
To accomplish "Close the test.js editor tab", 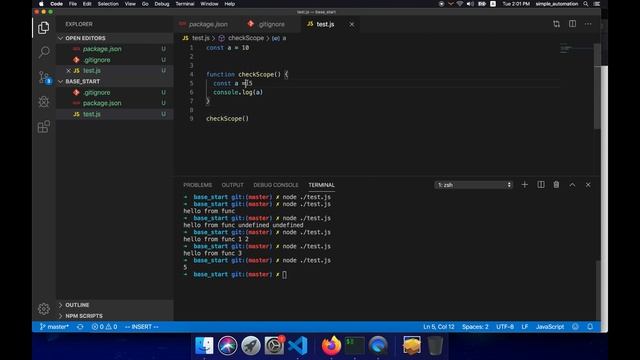I will [x=351, y=24].
